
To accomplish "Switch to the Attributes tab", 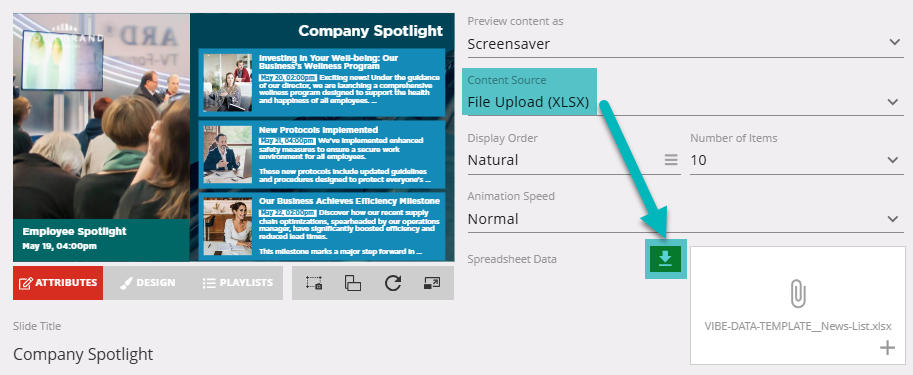I will (x=58, y=283).
